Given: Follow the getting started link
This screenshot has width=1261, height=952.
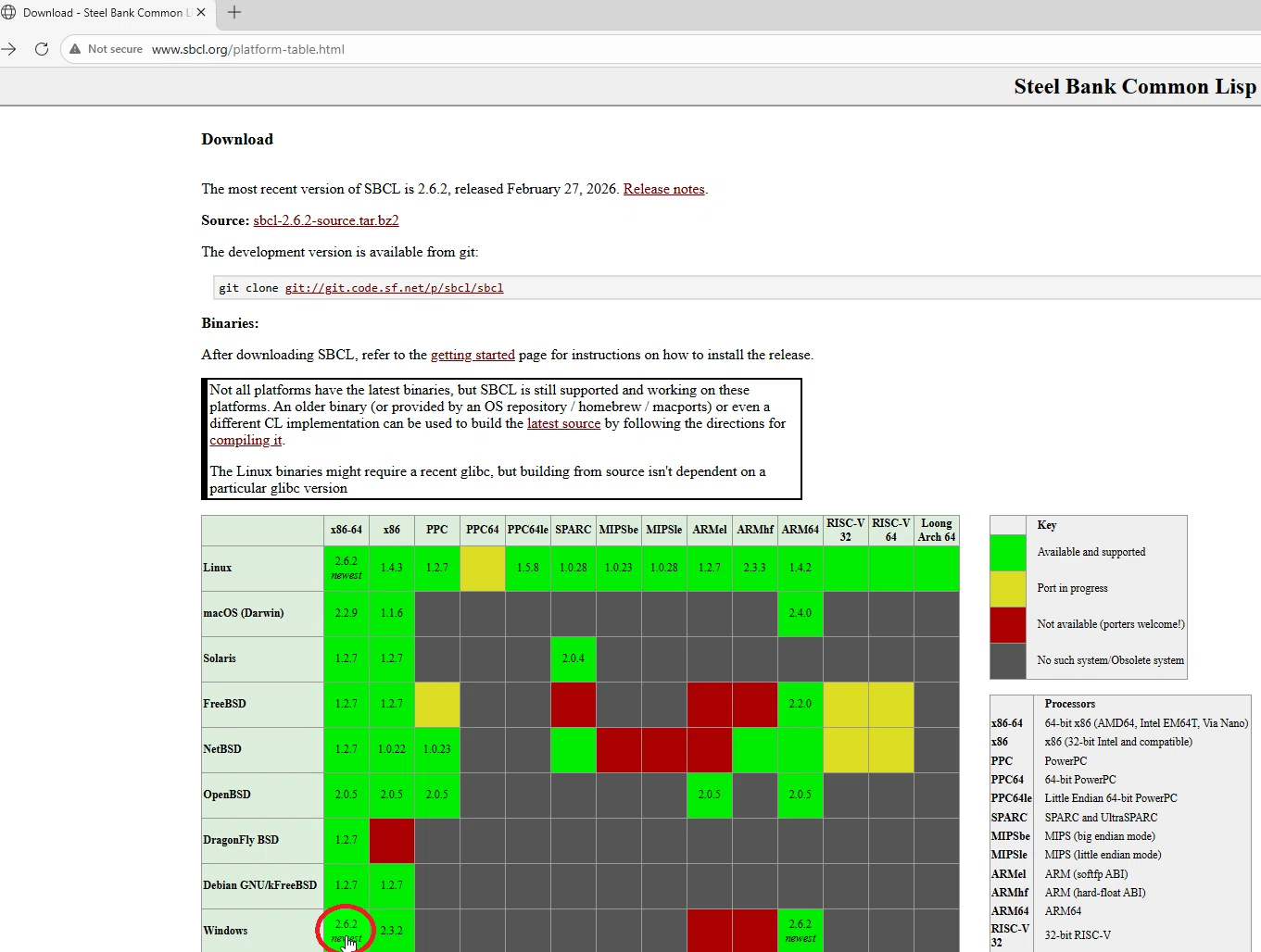Looking at the screenshot, I should coord(473,355).
